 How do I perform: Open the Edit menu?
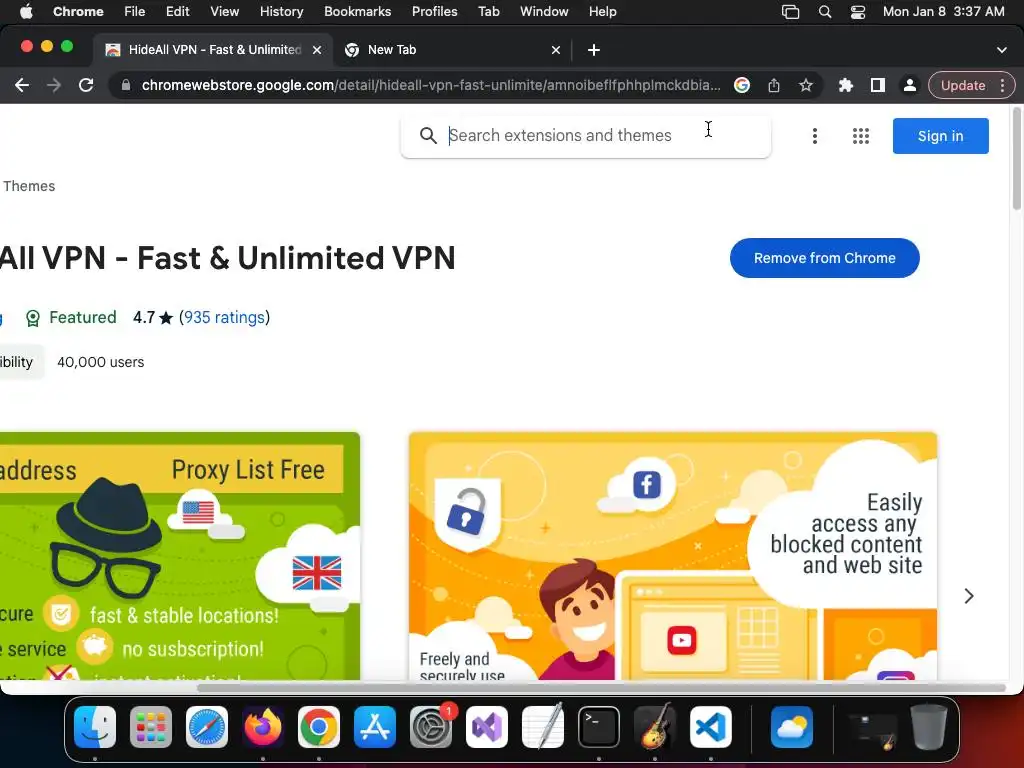coord(177,12)
